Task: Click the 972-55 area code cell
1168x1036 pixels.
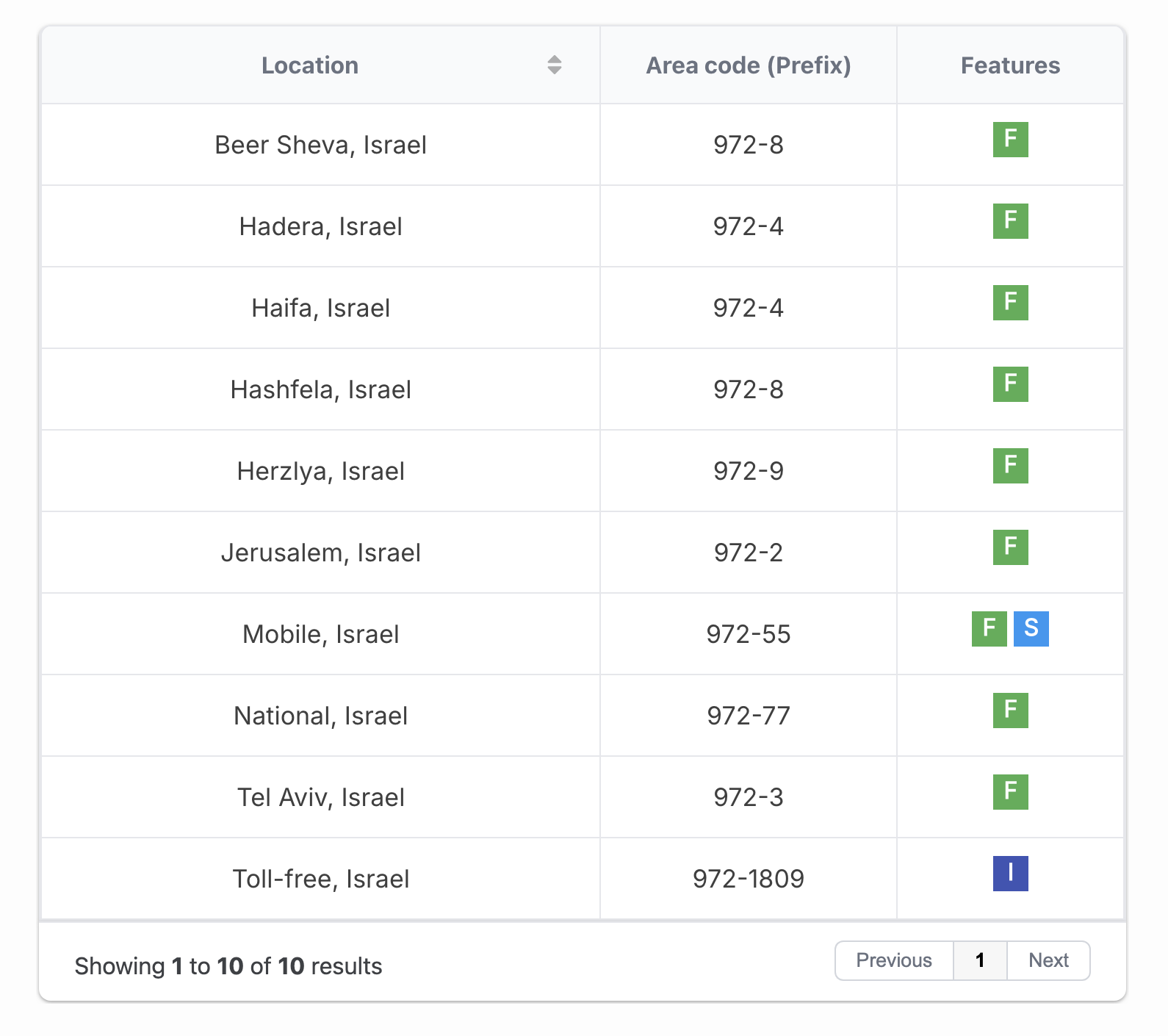Action: click(x=748, y=634)
